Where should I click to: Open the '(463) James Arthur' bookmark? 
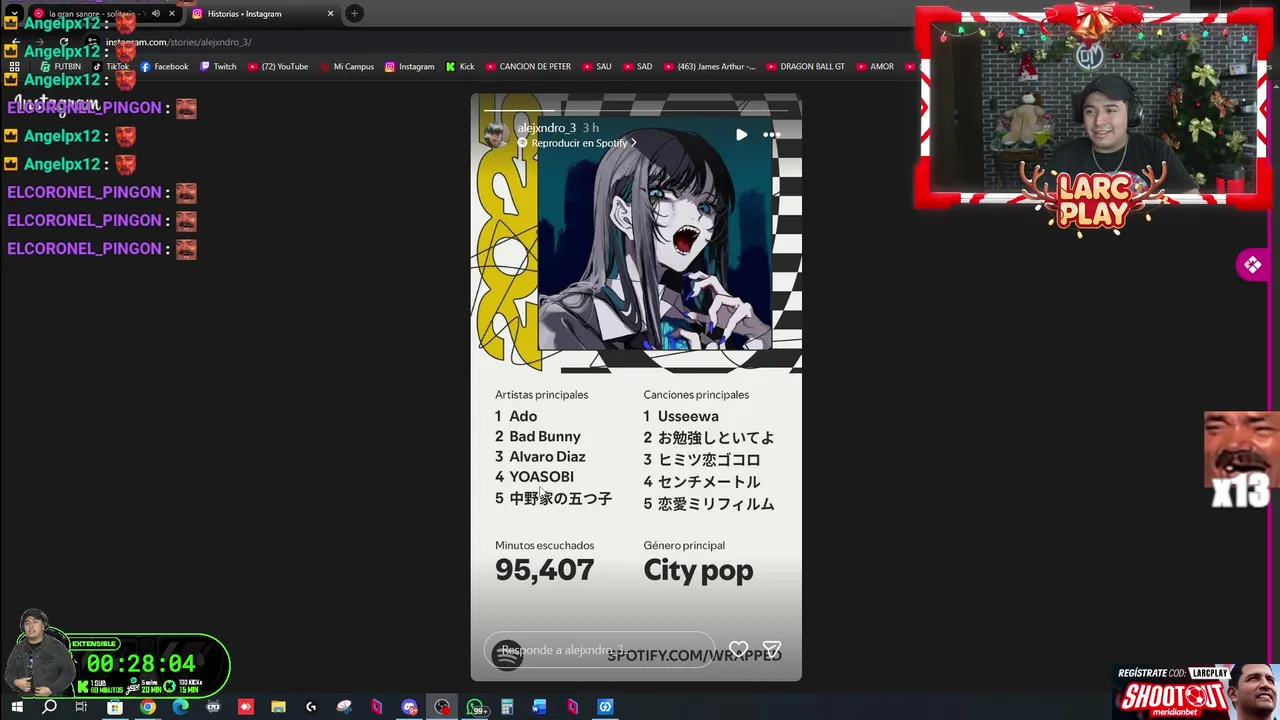click(x=709, y=67)
